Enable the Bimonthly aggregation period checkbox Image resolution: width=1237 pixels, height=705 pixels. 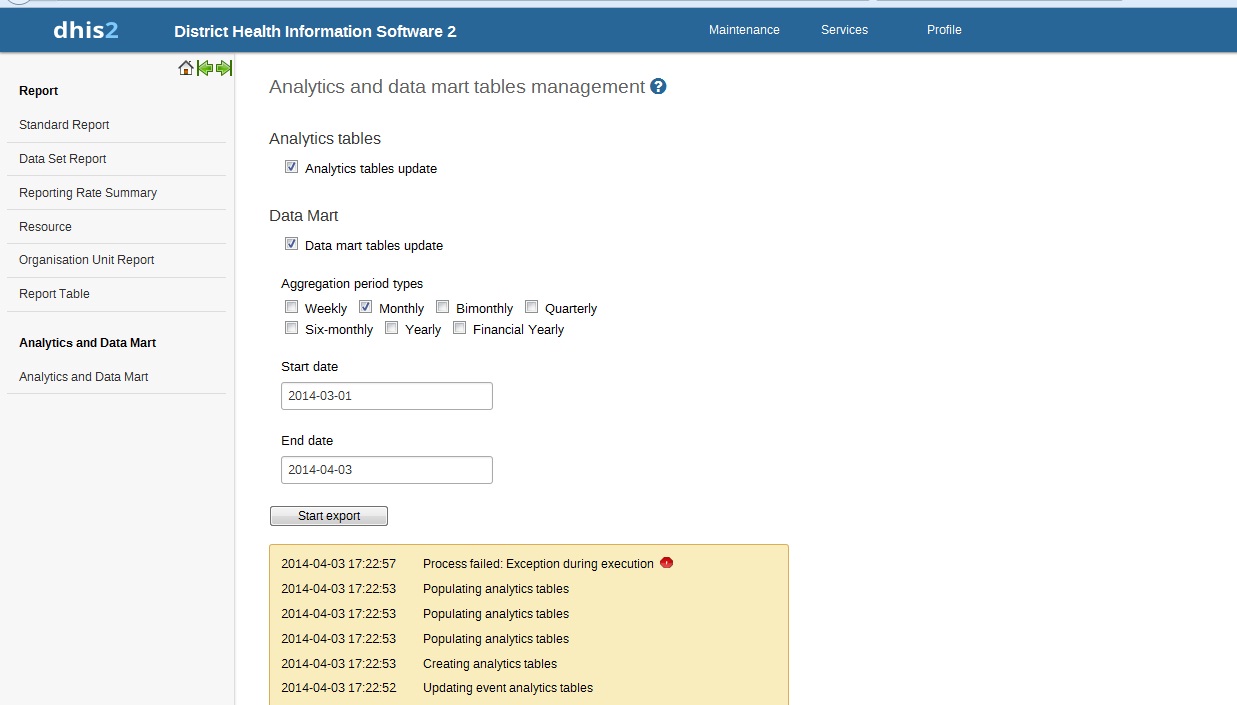coord(443,307)
